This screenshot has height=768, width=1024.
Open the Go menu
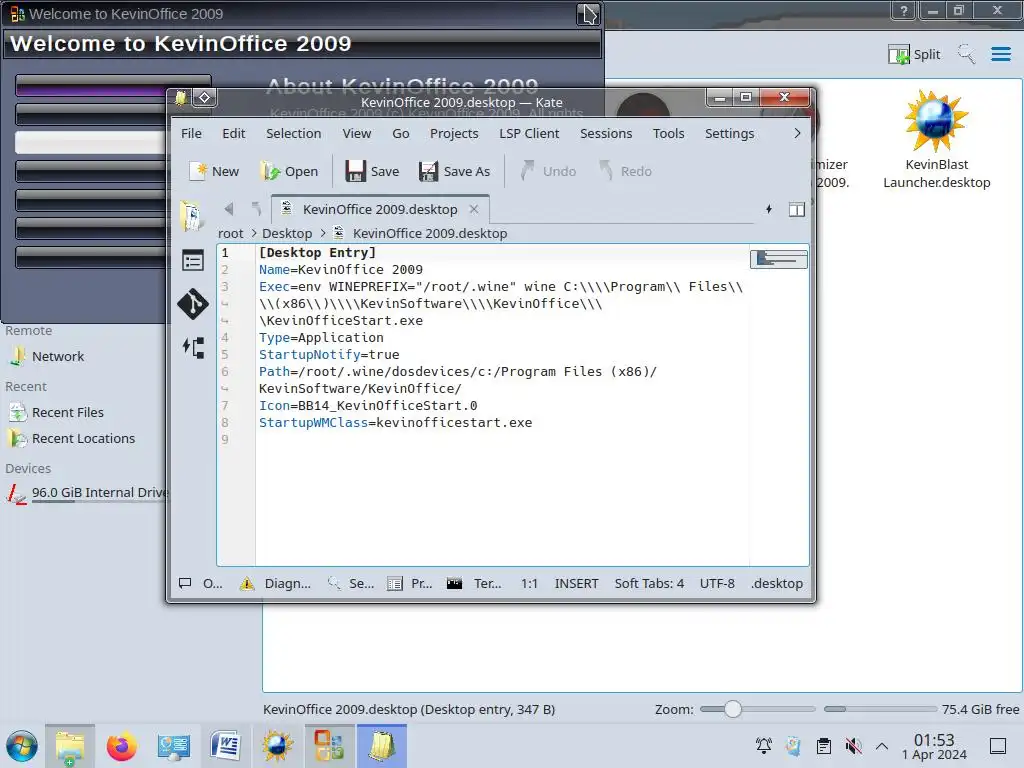click(x=400, y=133)
